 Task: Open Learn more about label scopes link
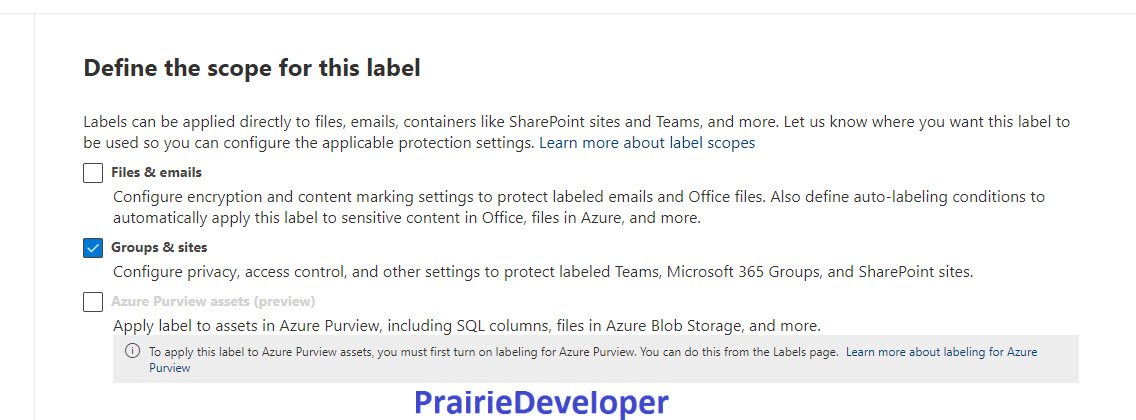647,143
